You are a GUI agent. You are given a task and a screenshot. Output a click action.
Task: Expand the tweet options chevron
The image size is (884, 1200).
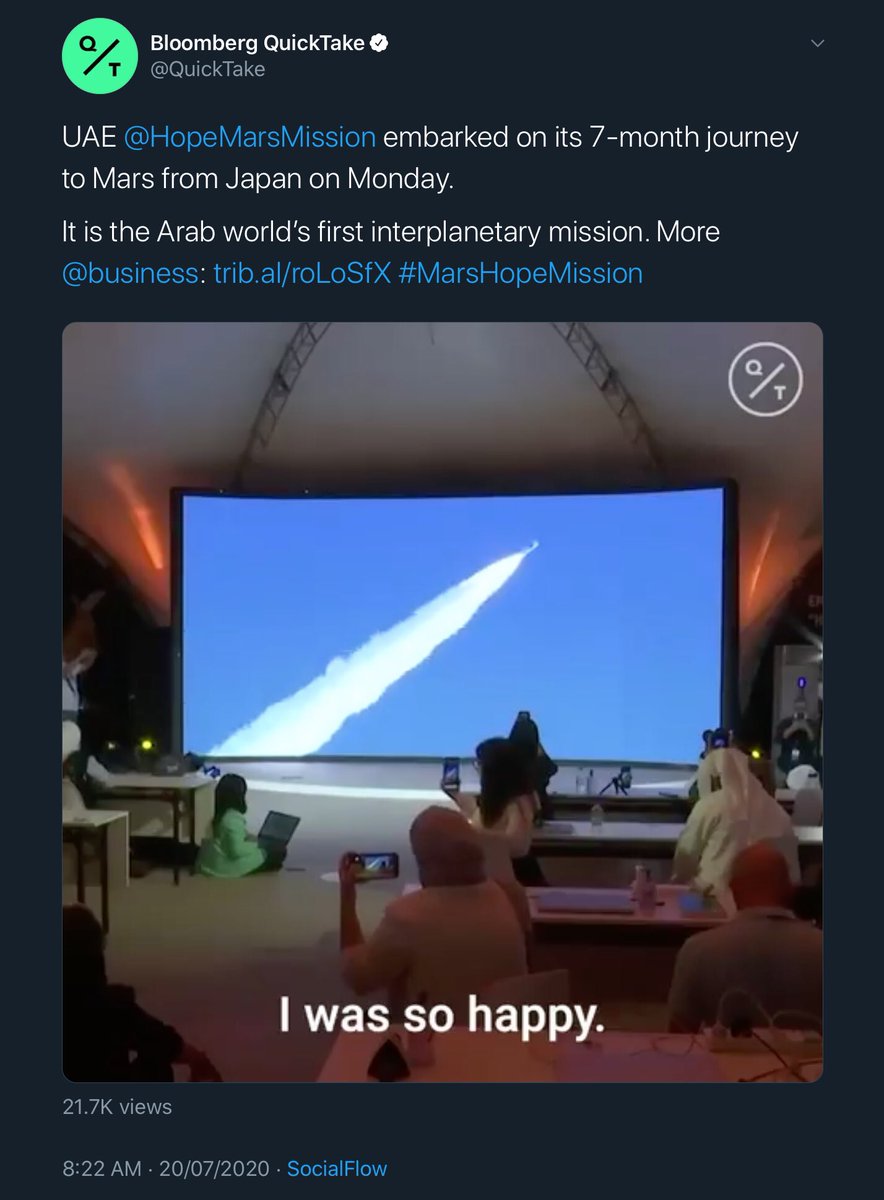818,43
